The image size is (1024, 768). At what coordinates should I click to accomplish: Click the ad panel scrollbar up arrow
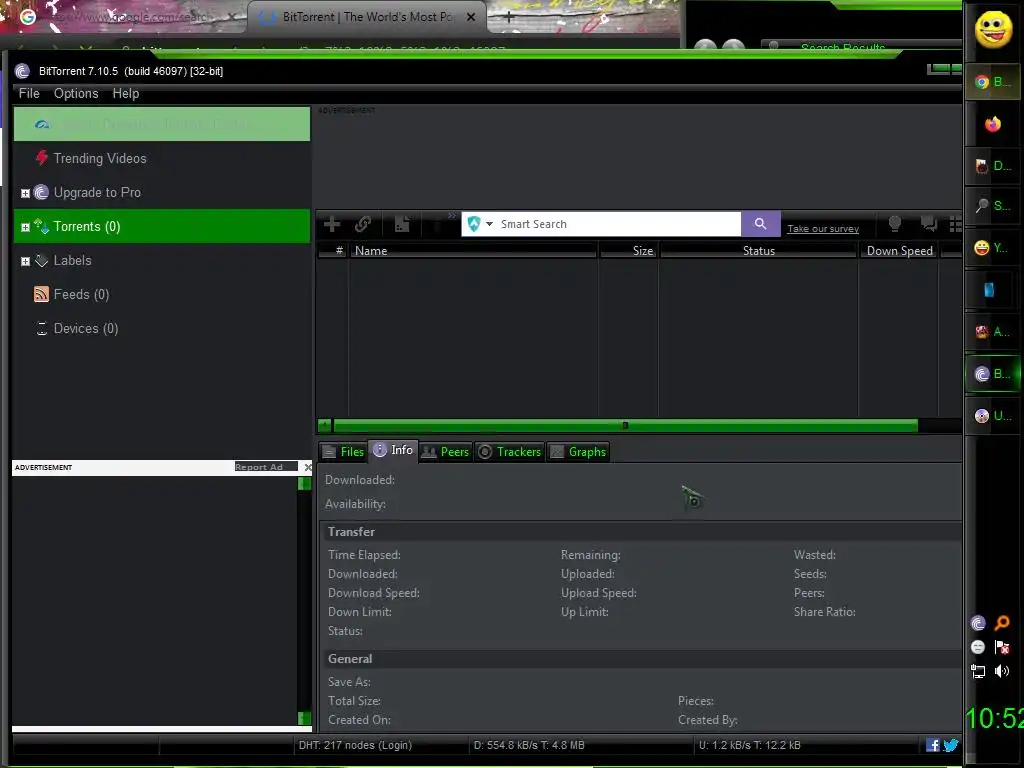[304, 483]
